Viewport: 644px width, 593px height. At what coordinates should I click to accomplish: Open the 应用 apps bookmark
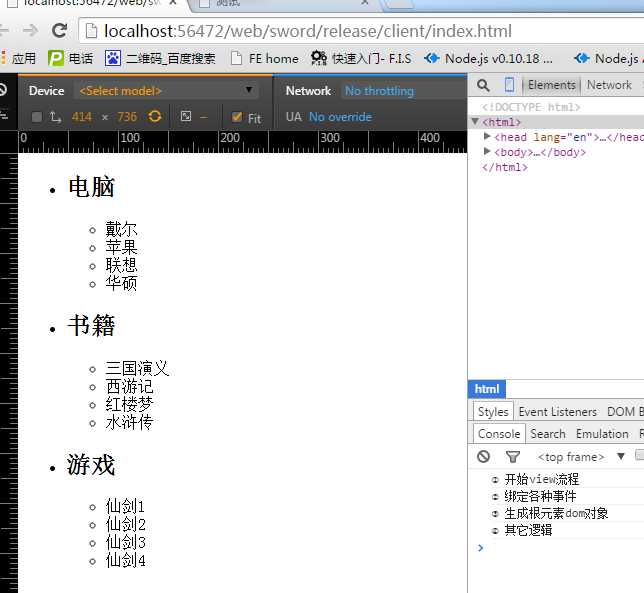tap(18, 58)
